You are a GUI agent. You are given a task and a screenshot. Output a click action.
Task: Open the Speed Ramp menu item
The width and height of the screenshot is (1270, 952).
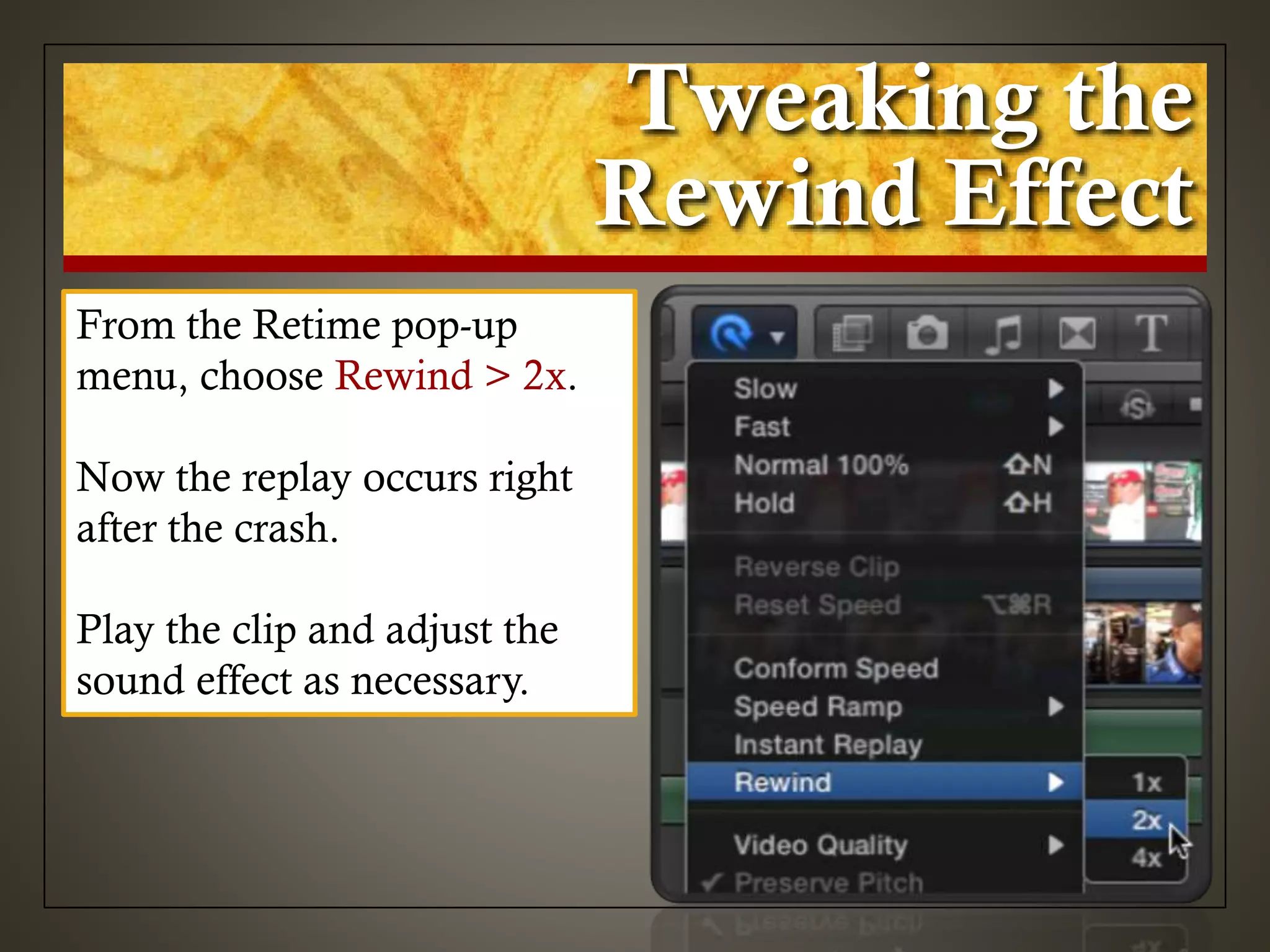pos(885,707)
